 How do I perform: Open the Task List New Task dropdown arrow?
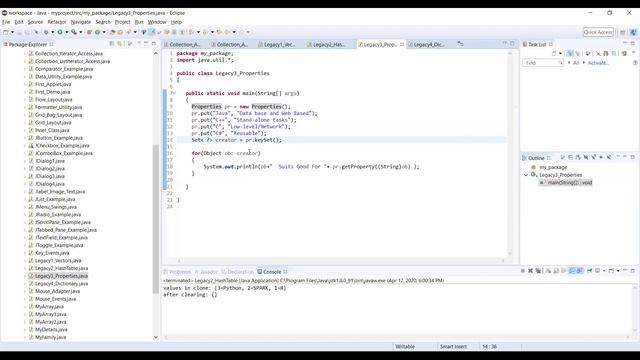(560, 53)
